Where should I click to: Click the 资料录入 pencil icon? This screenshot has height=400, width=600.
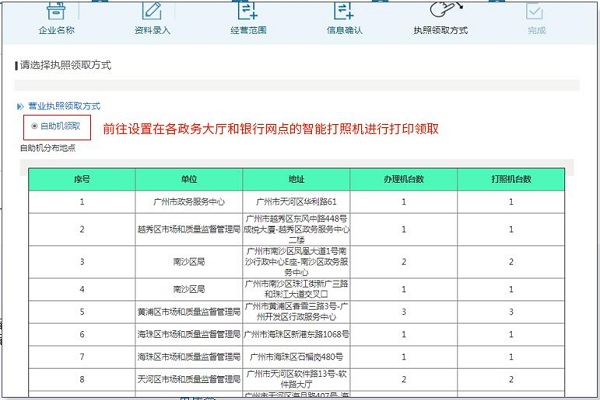152,10
